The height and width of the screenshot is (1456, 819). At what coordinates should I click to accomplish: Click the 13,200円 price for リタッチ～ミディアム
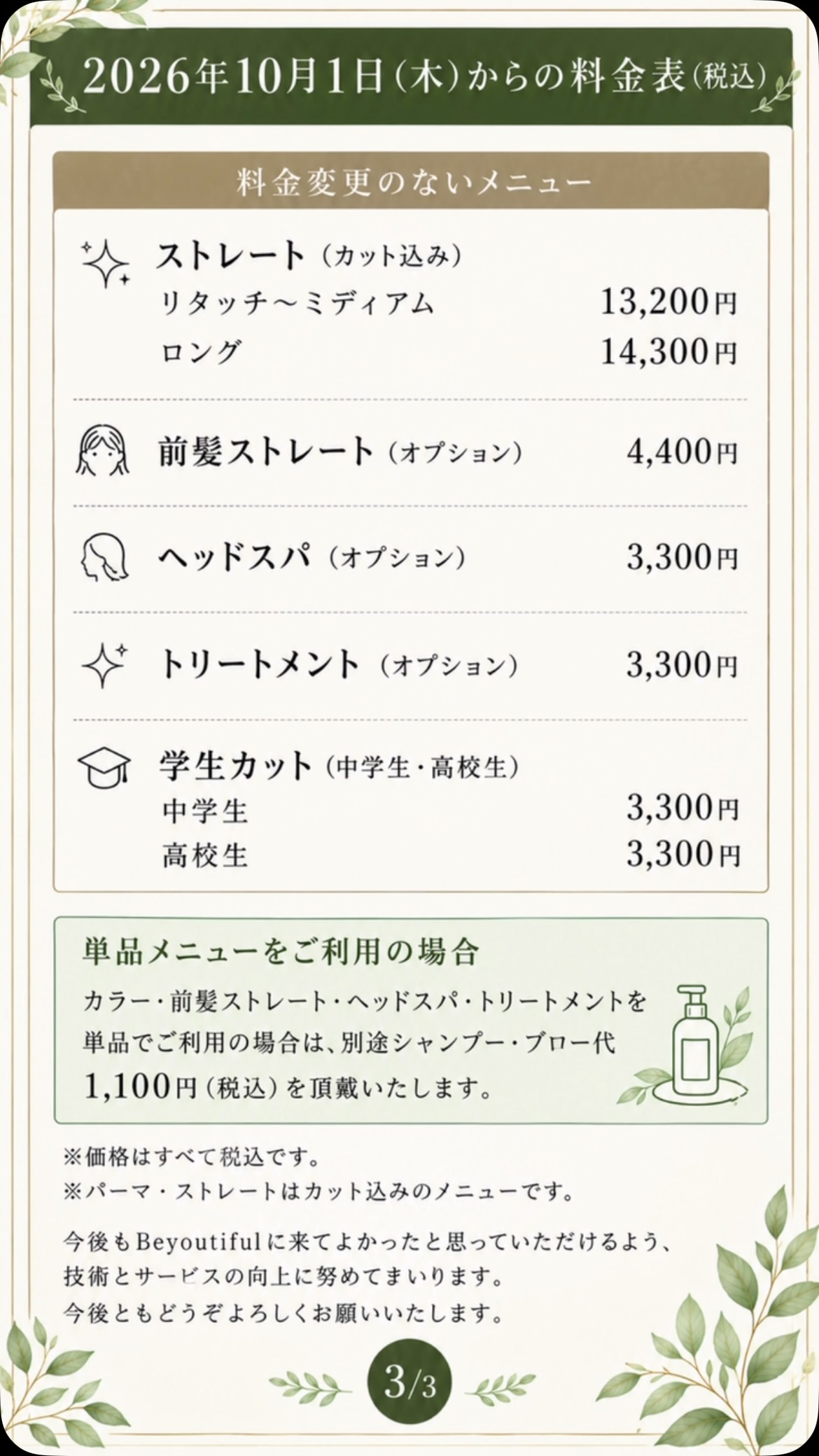click(x=668, y=302)
